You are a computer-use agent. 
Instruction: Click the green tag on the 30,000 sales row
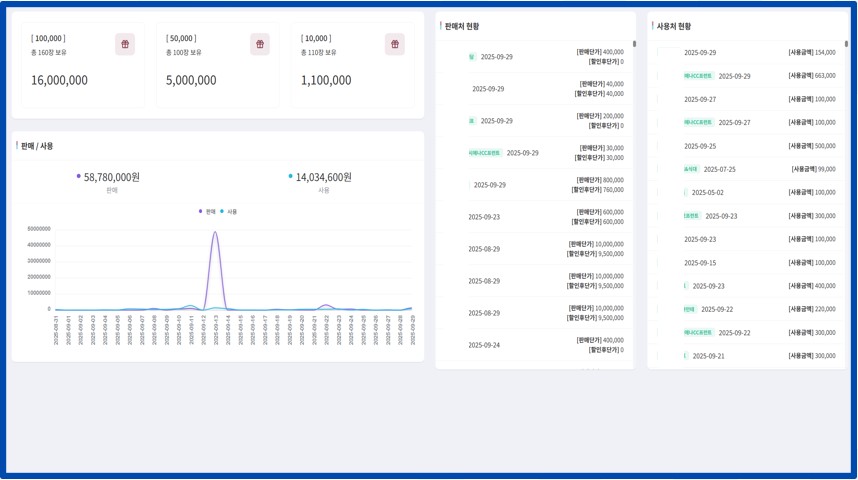tap(485, 153)
